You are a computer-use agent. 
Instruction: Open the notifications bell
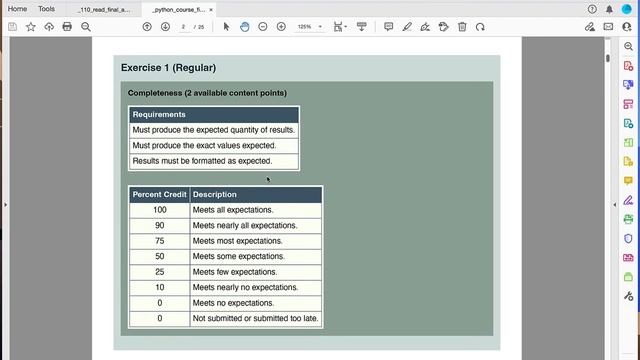pos(609,9)
